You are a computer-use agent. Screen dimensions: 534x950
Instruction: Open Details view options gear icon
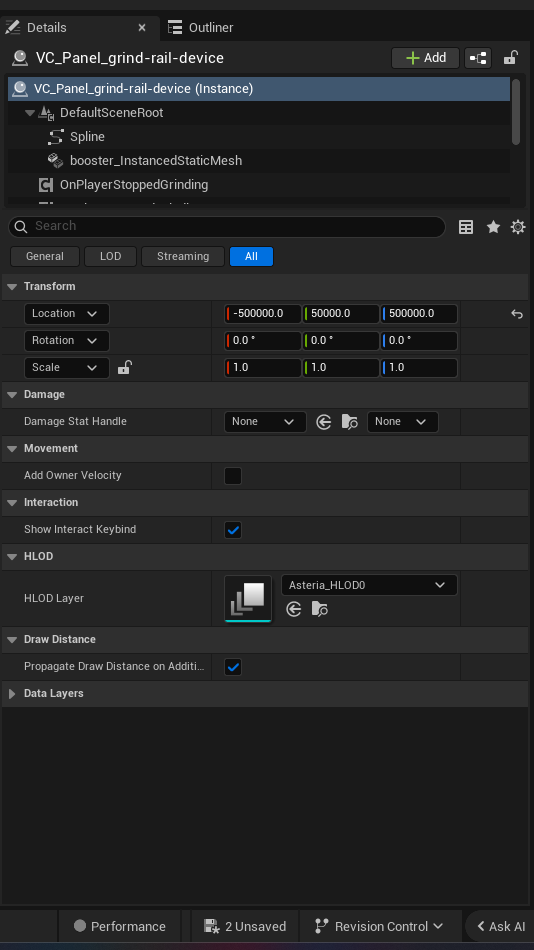(518, 227)
